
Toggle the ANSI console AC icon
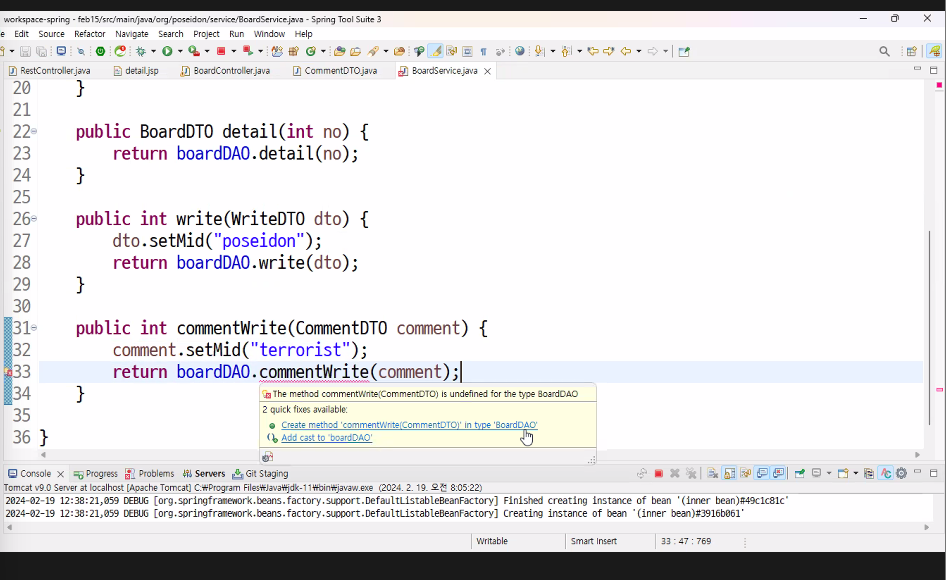pos(885,474)
